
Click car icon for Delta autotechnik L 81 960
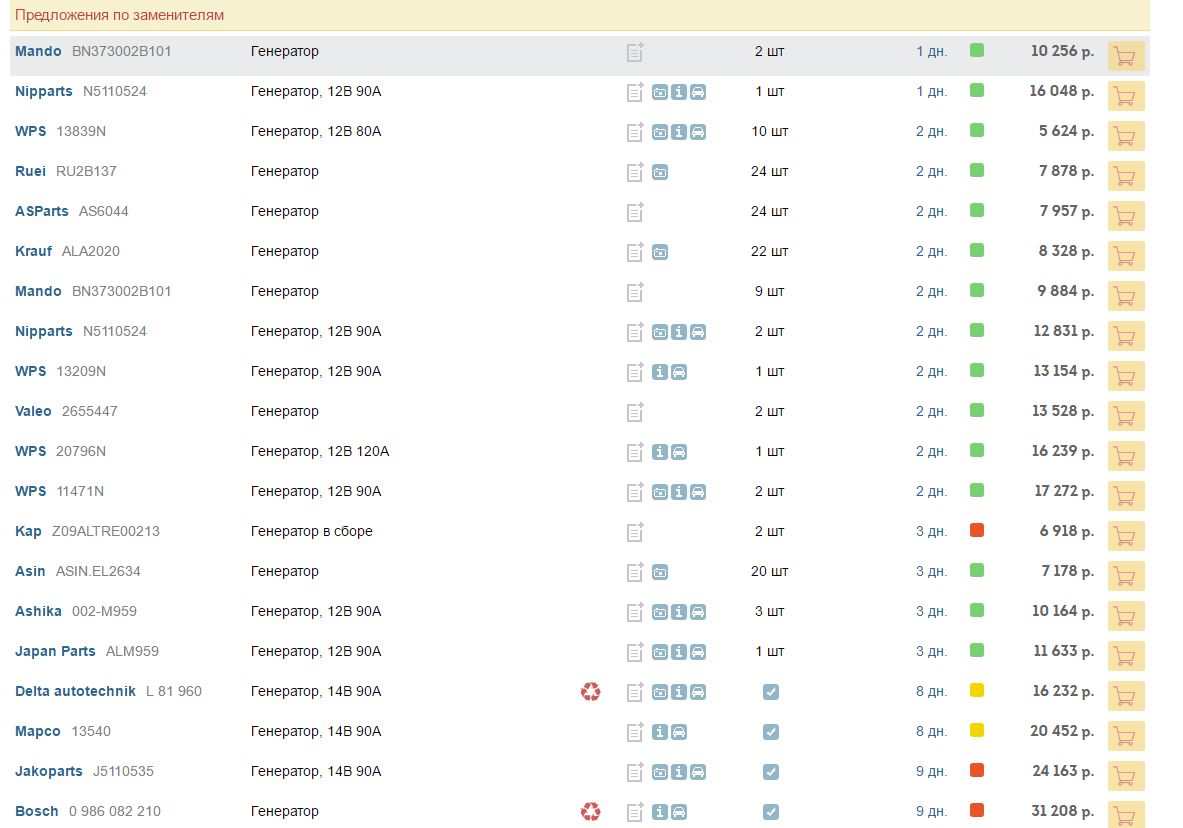point(699,692)
